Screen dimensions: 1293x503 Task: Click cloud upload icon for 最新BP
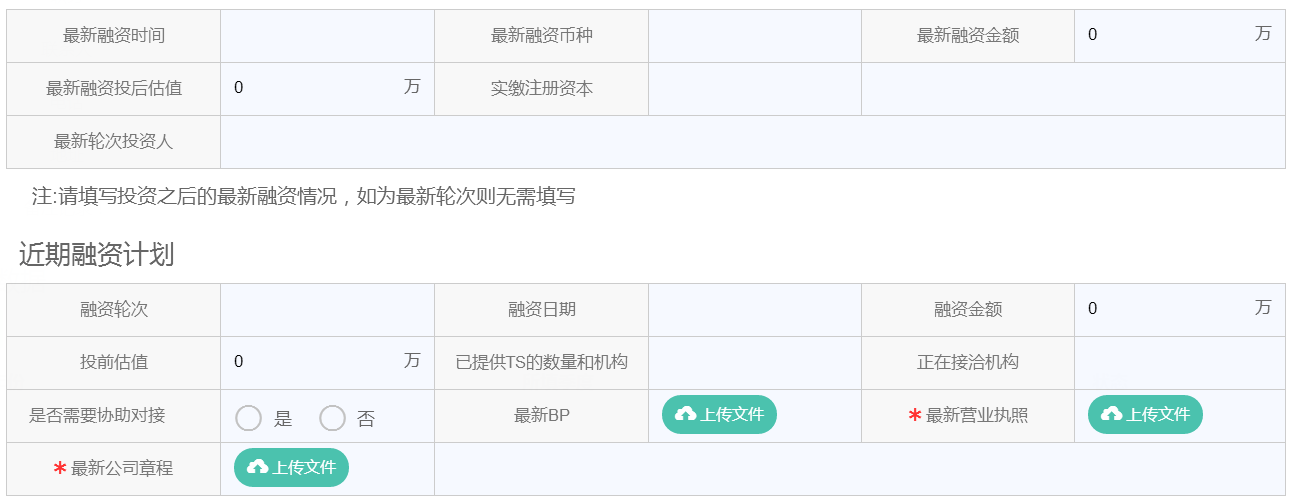(x=686, y=414)
